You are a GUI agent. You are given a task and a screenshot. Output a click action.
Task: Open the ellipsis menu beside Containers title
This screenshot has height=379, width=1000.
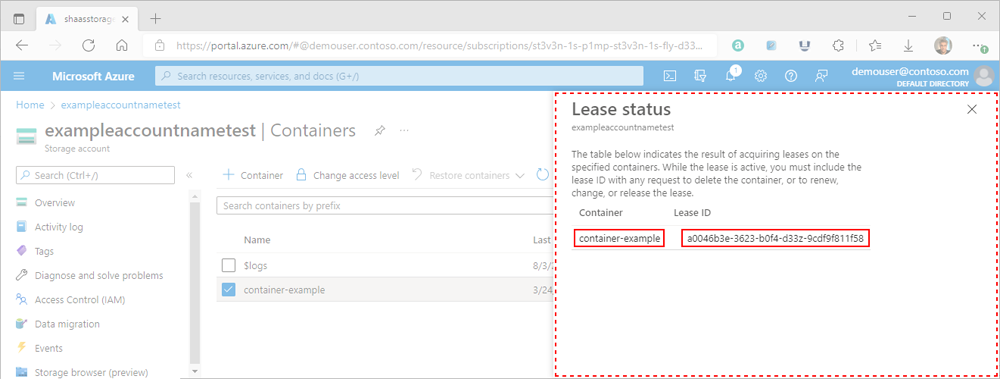[x=404, y=131]
